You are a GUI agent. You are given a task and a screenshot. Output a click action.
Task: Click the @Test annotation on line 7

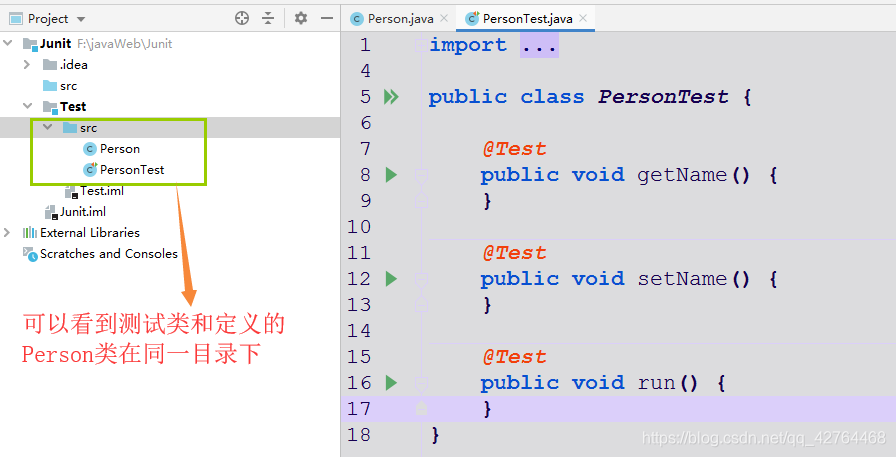tap(514, 149)
